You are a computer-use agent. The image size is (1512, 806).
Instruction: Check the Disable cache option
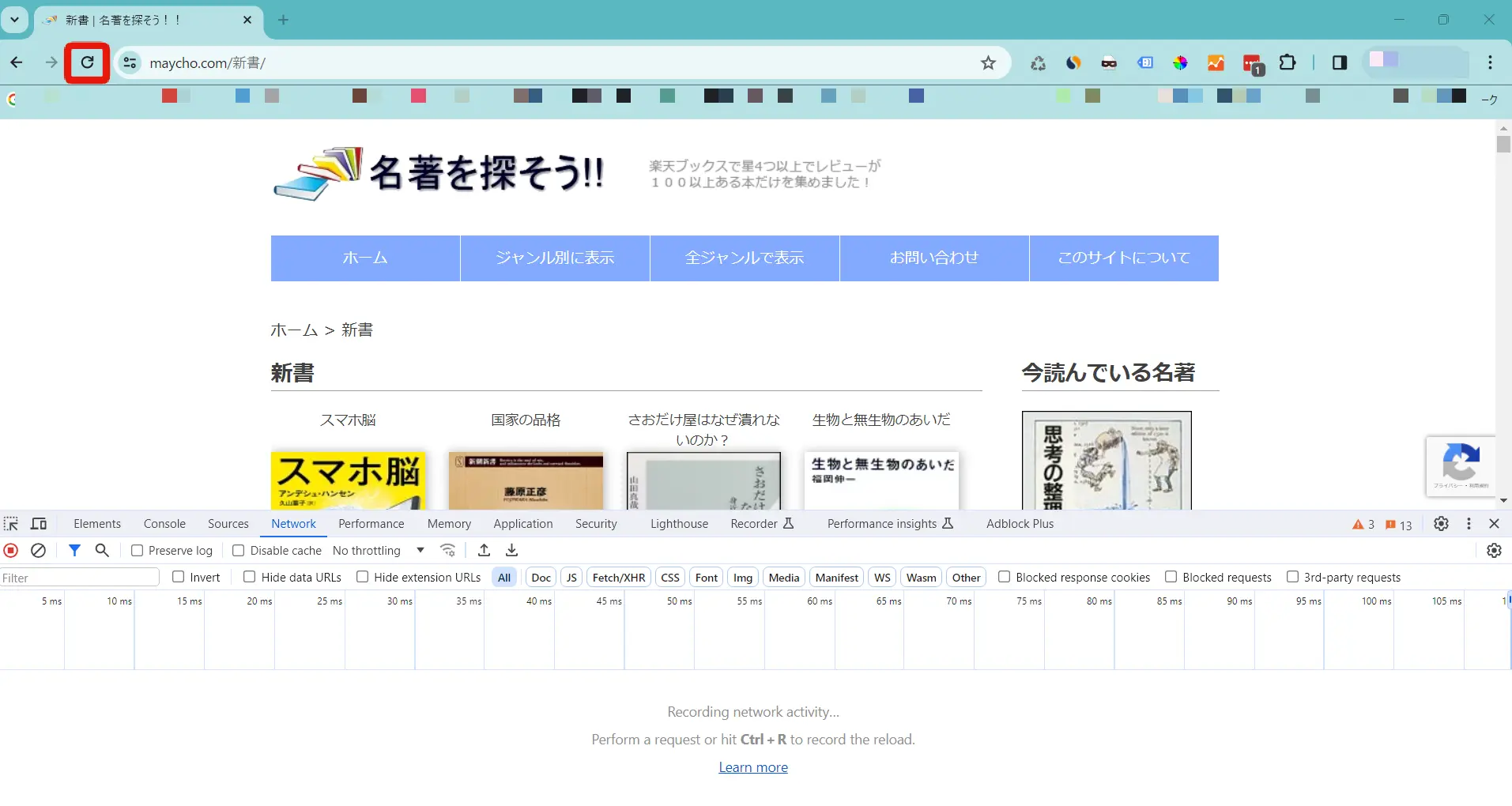(238, 551)
